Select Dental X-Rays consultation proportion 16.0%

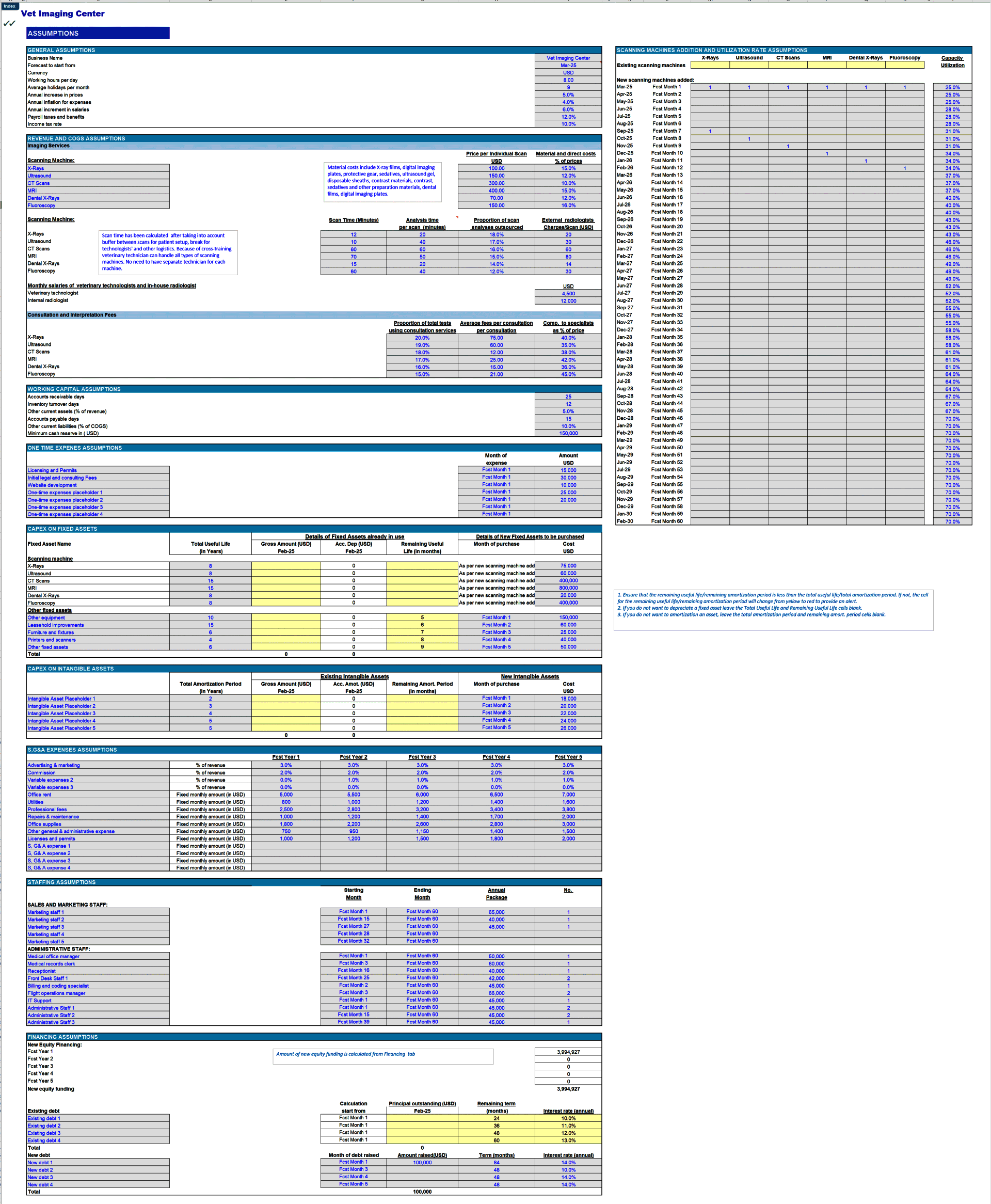coord(422,367)
